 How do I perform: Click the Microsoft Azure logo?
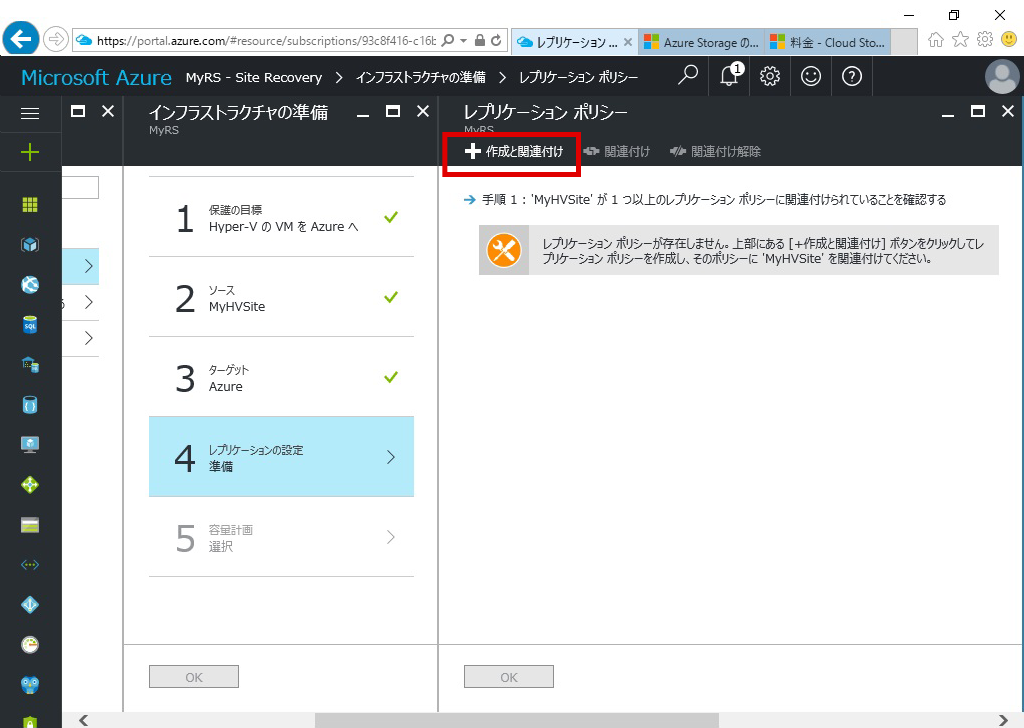pyautogui.click(x=97, y=78)
